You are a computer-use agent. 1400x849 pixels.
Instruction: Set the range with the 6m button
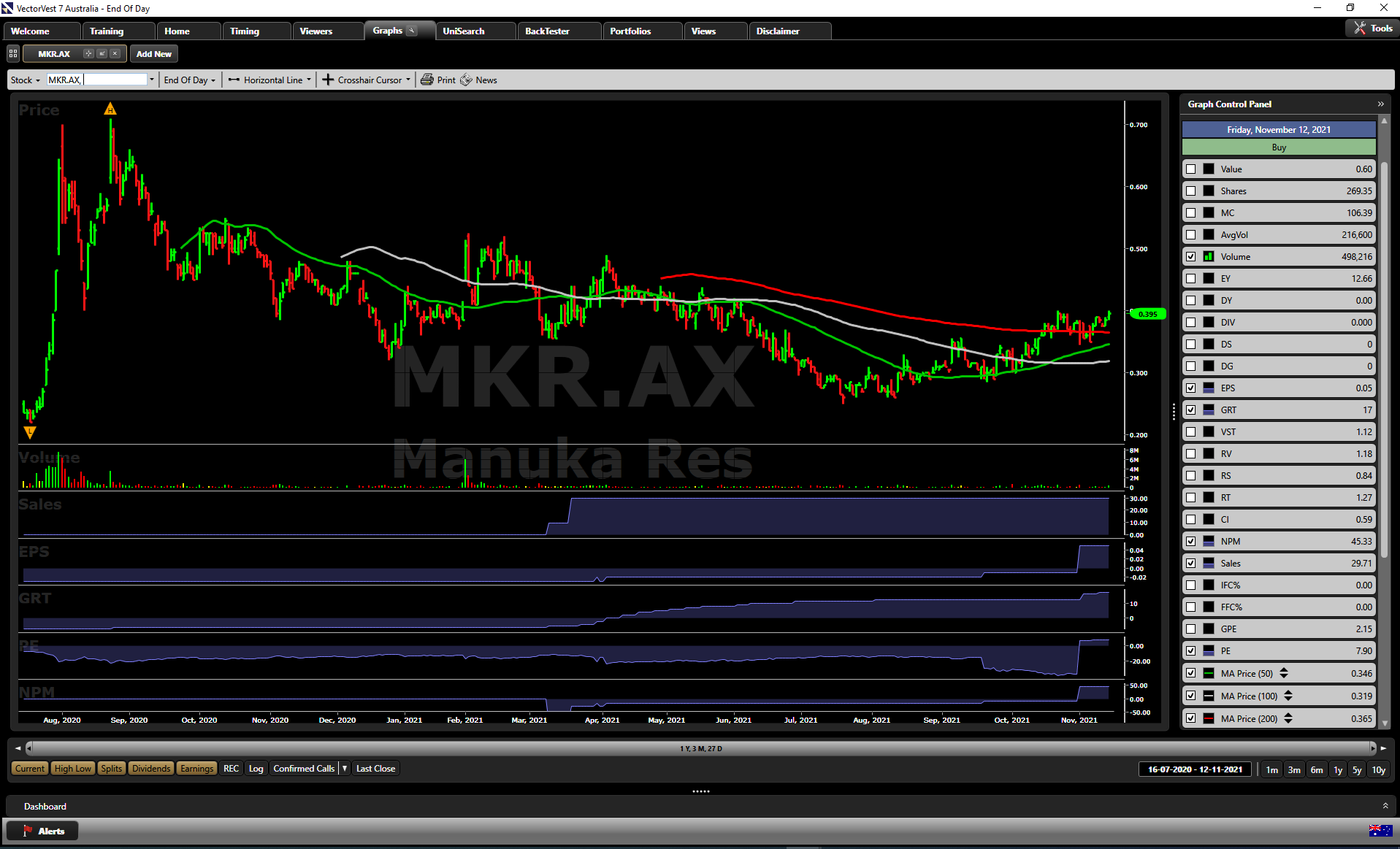(x=1317, y=769)
